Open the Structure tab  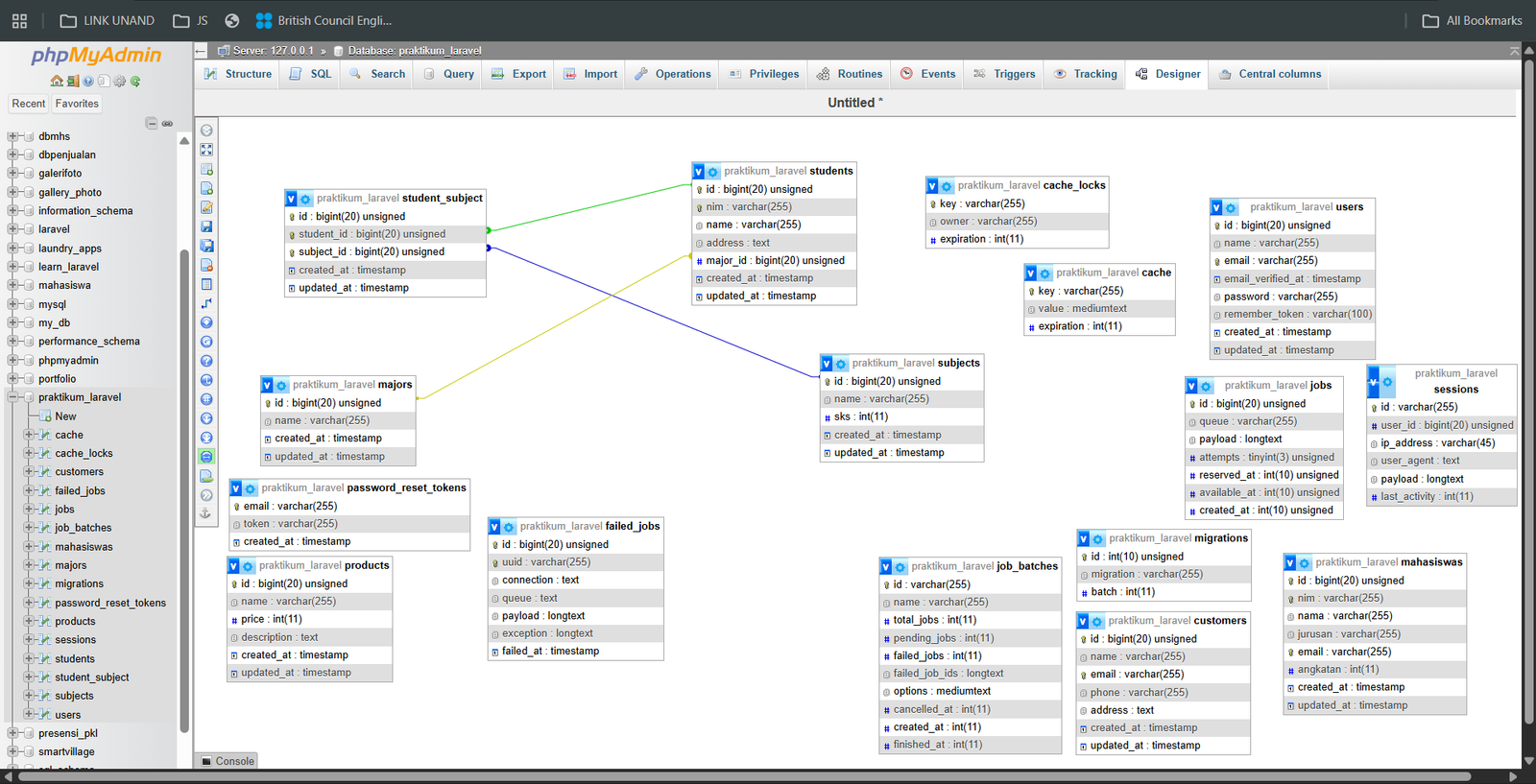click(x=238, y=74)
